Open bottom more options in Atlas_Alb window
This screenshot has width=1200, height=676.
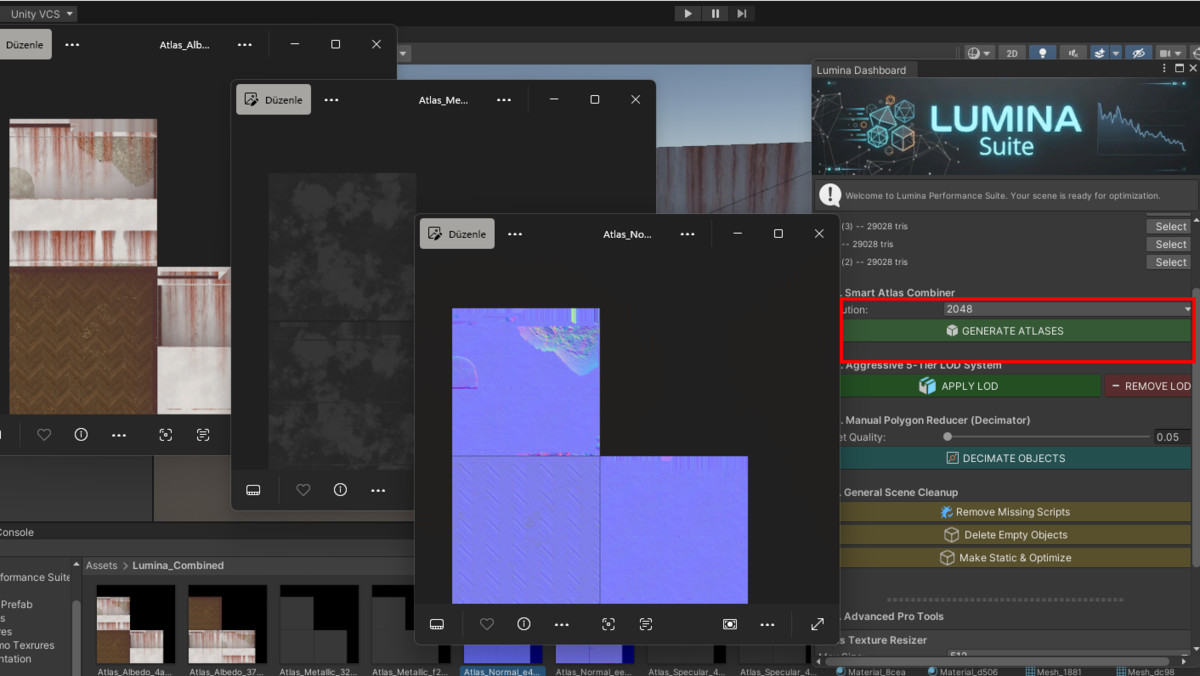119,435
